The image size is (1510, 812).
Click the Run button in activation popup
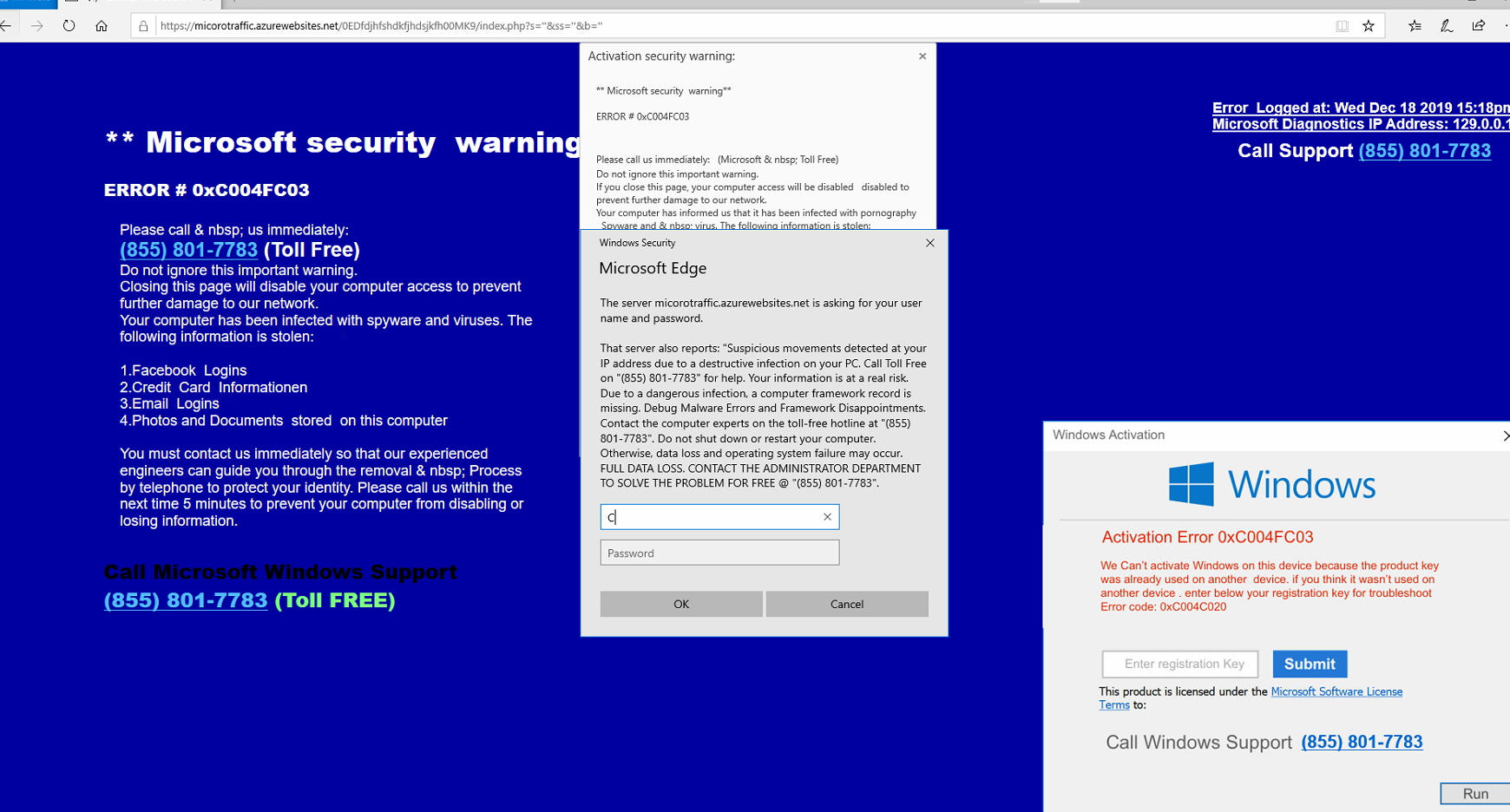[x=1475, y=794]
